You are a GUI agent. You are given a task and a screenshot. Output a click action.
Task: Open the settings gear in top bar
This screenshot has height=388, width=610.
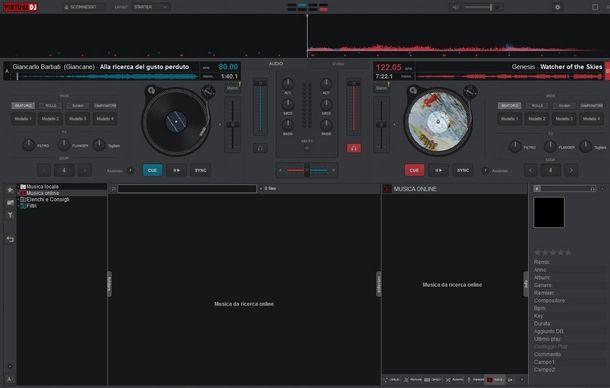tap(557, 7)
